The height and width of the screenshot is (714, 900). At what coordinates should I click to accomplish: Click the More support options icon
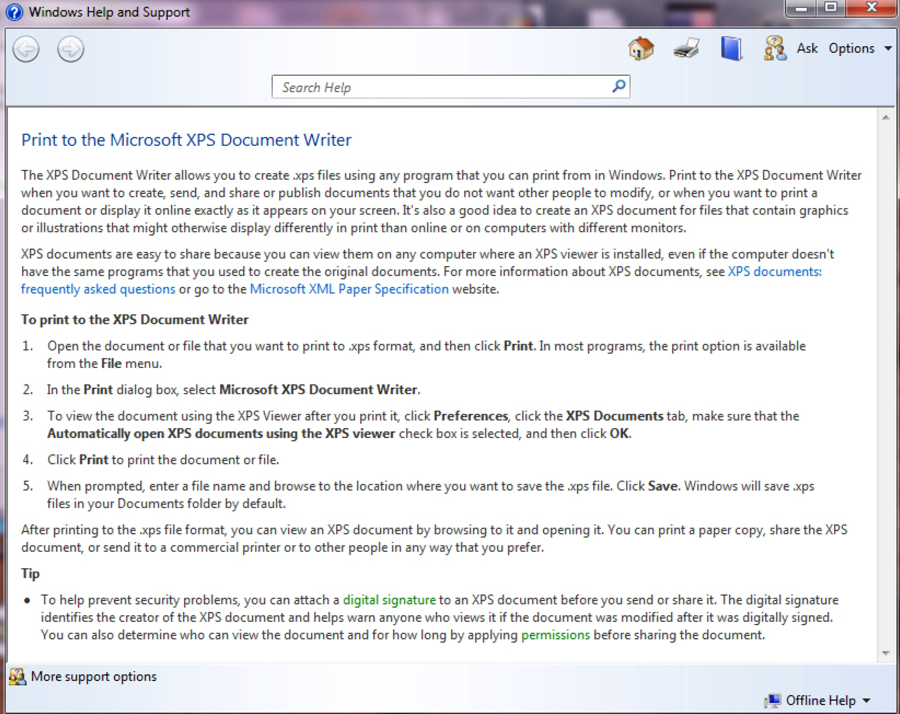tap(17, 677)
